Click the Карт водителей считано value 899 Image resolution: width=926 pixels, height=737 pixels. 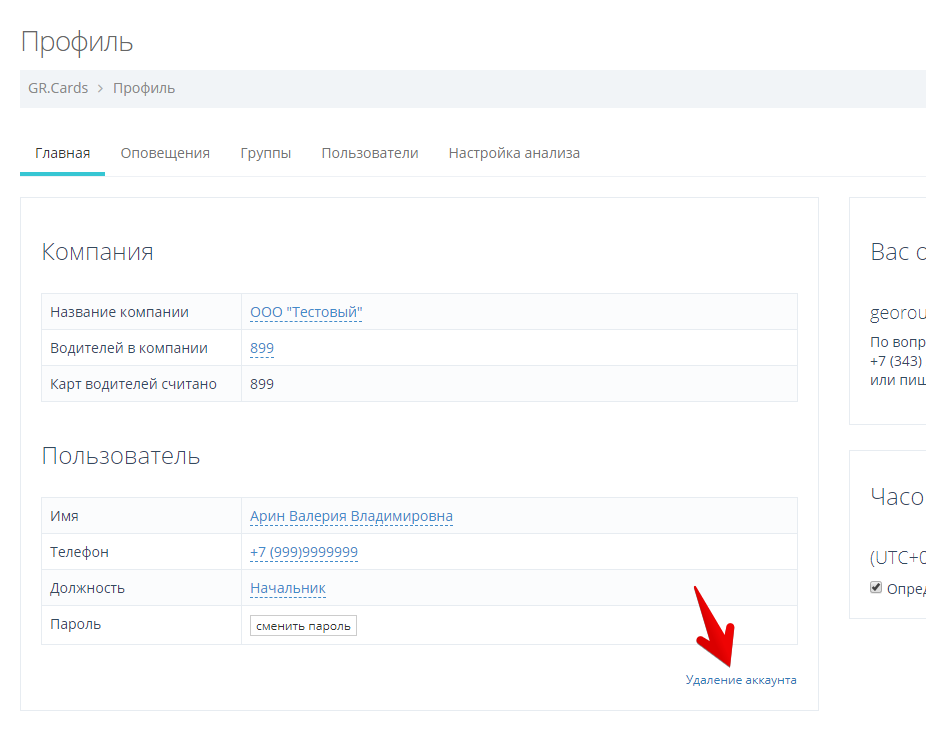[x=262, y=384]
